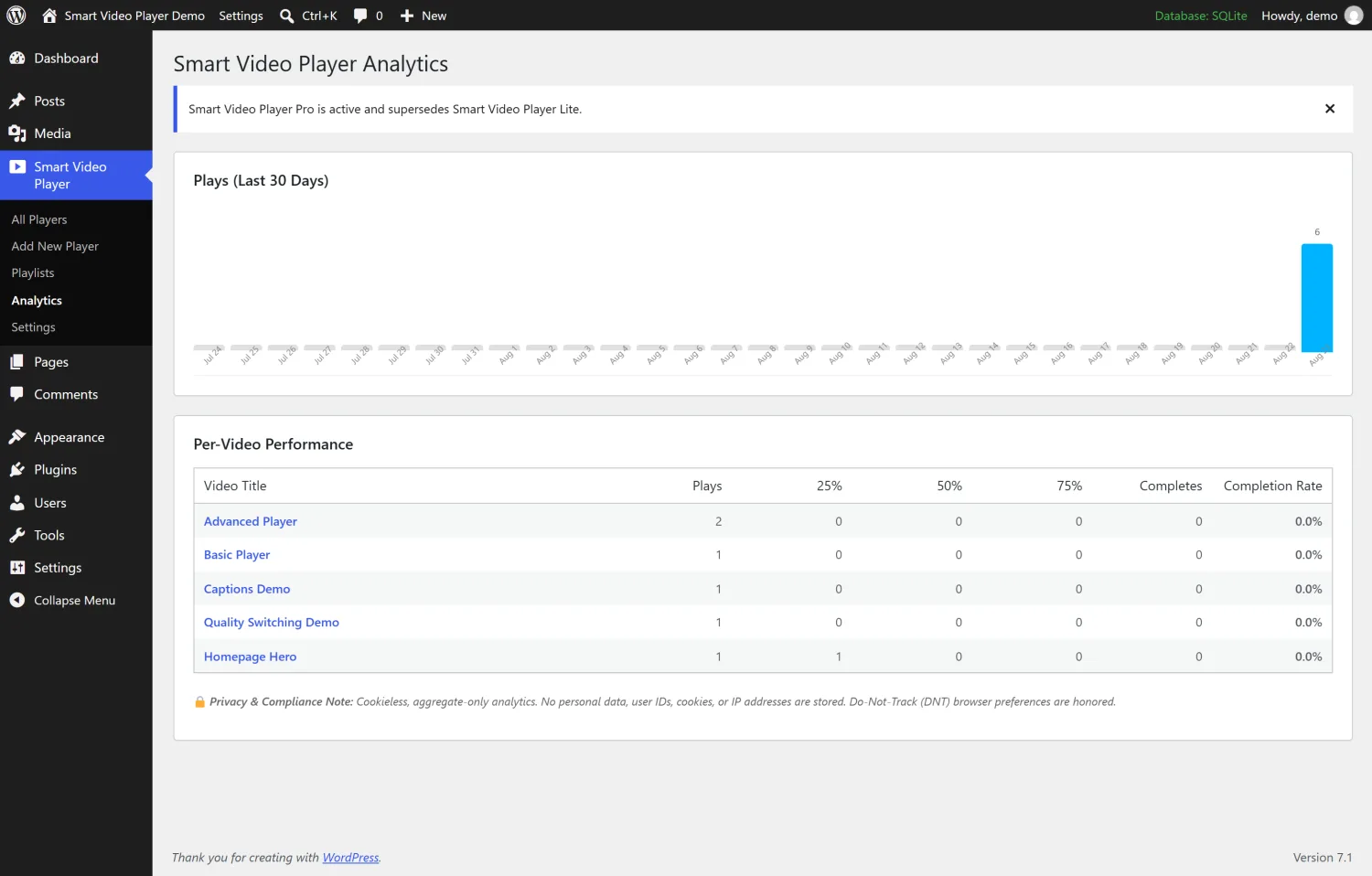This screenshot has width=1372, height=876.
Task: Click Smart Video Player Demo site name
Action: coord(134,16)
